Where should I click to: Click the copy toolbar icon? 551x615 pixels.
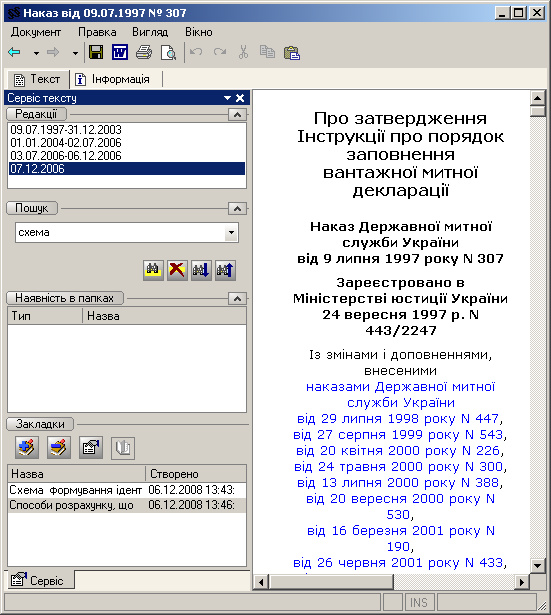267,52
